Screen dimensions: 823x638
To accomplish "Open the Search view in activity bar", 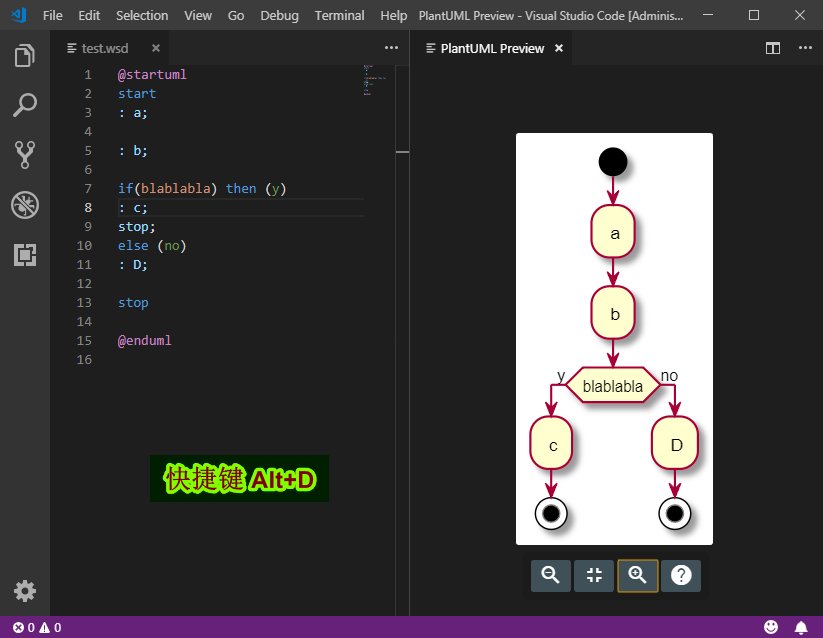I will [x=25, y=105].
